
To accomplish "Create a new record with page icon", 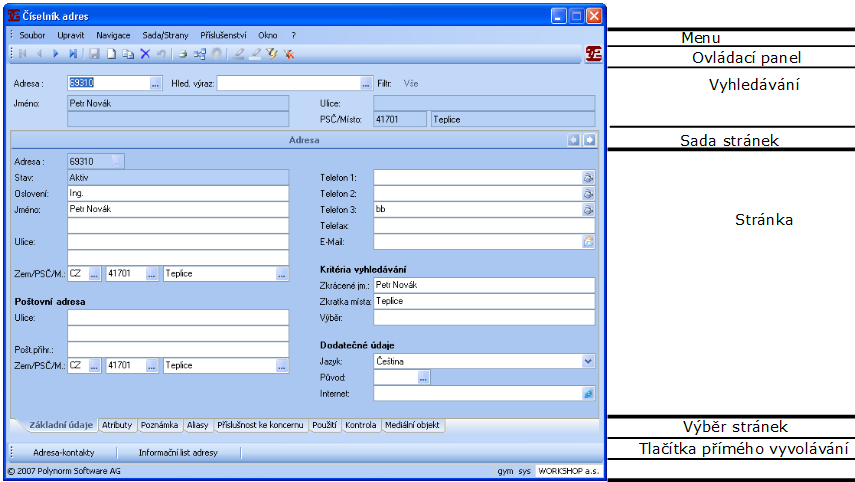I will click(111, 54).
